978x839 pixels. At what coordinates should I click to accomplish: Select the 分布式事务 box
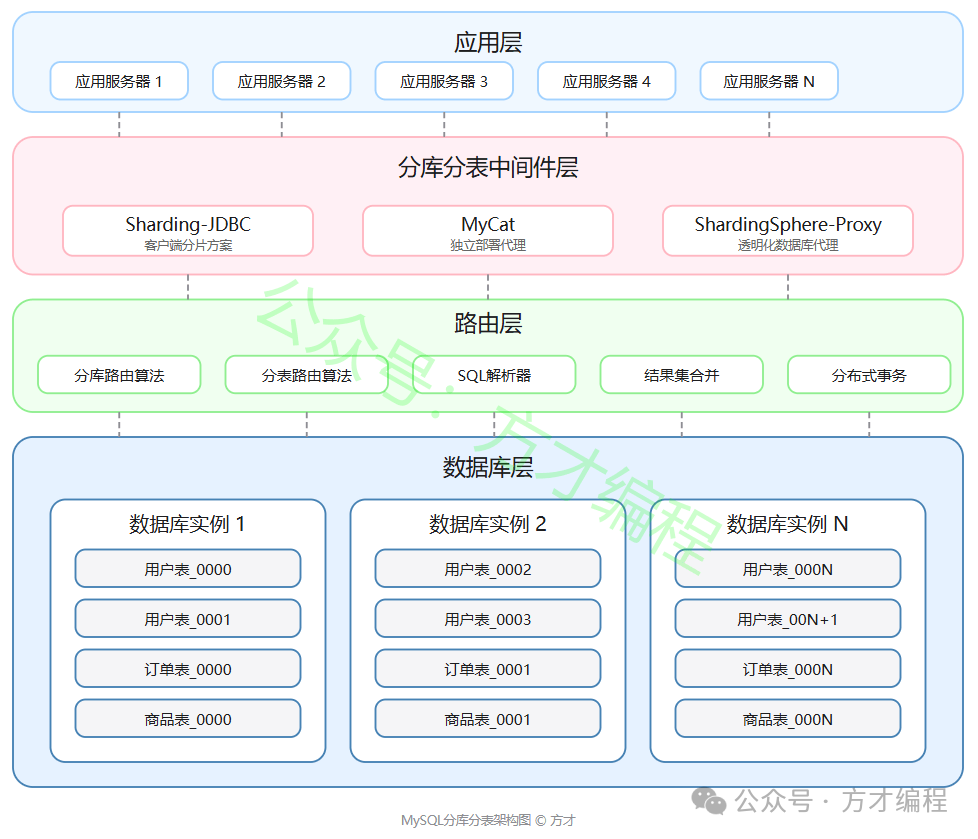(x=869, y=375)
